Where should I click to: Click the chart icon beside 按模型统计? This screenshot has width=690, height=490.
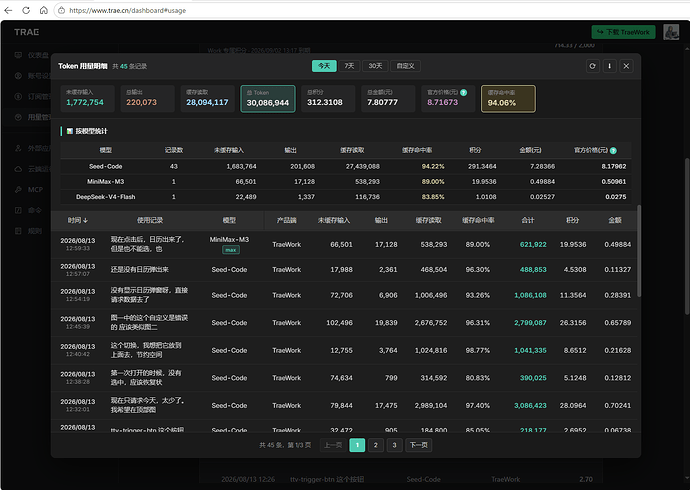70,131
